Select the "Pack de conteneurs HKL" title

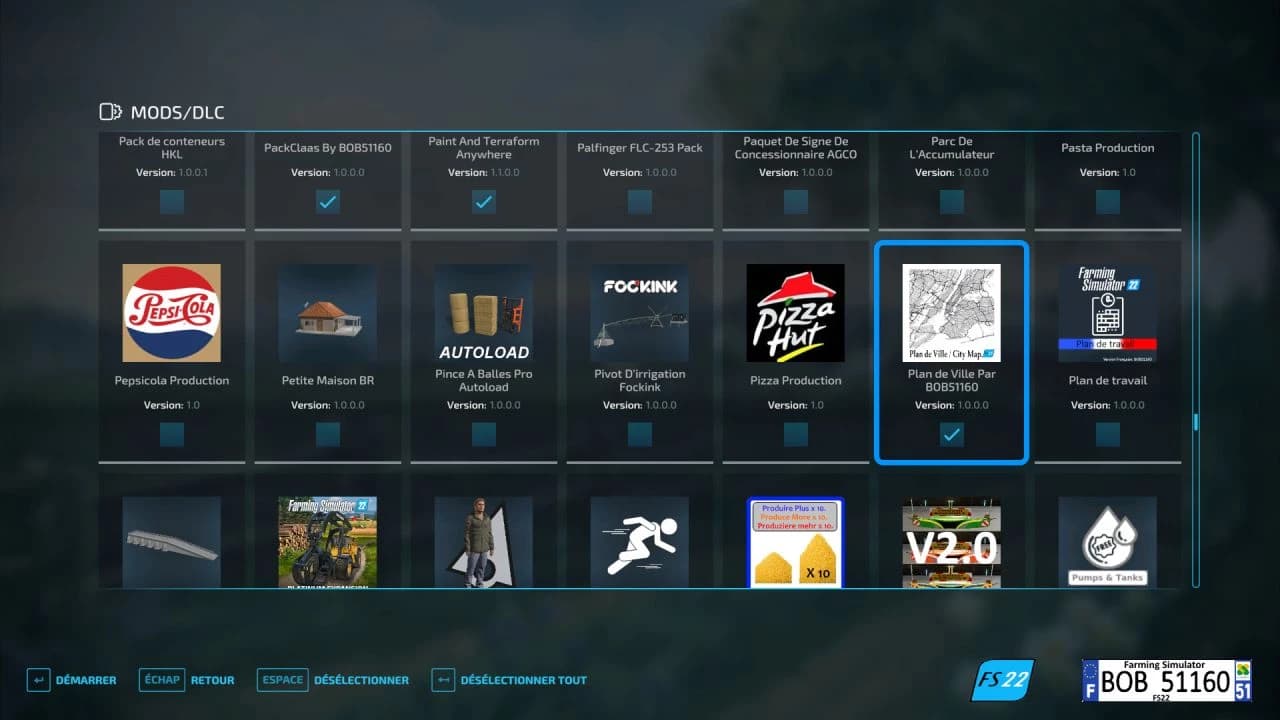(x=172, y=148)
